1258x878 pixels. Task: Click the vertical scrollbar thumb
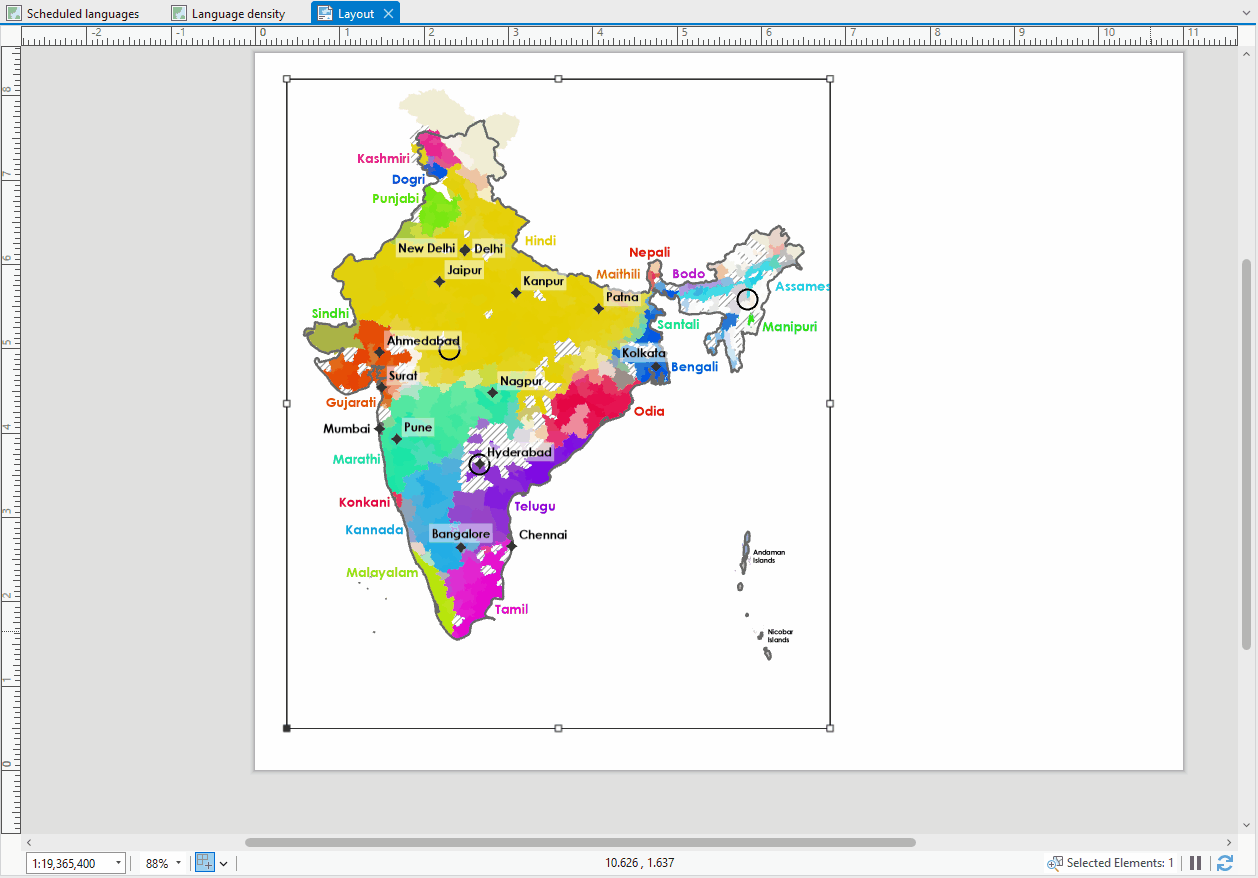(1246, 454)
